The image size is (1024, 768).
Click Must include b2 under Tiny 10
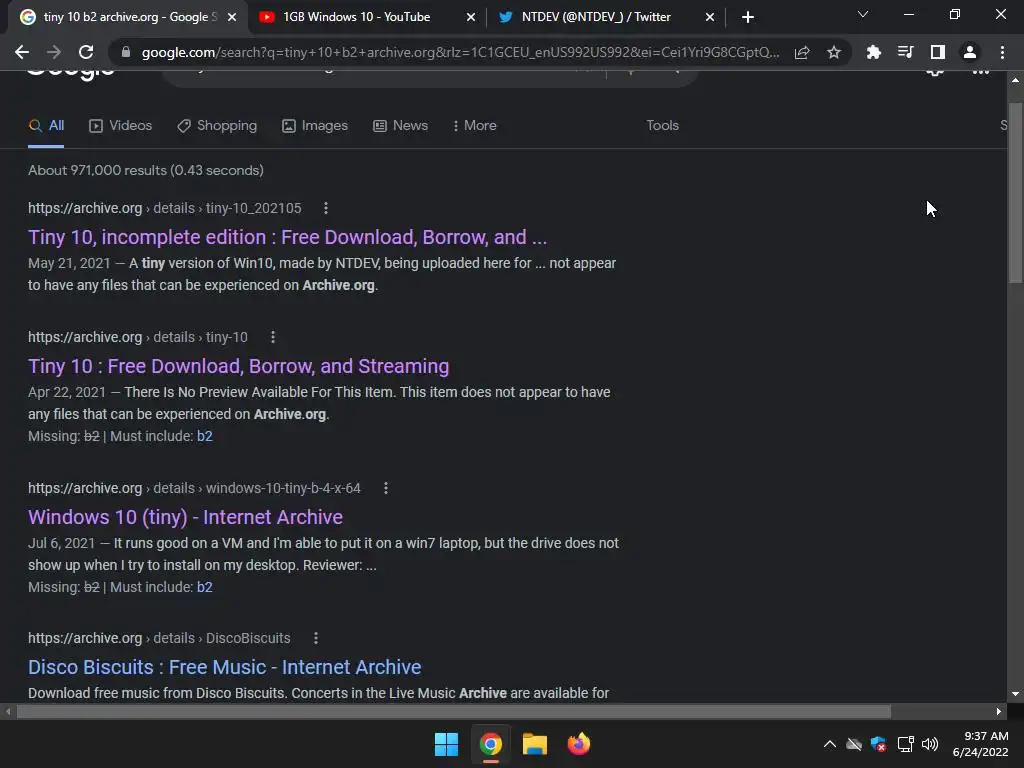click(204, 436)
